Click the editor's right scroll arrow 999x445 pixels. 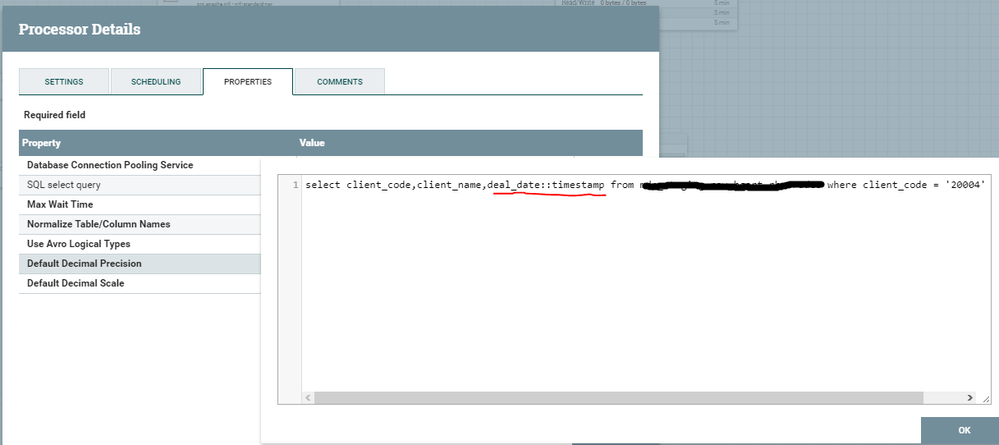click(x=970, y=398)
